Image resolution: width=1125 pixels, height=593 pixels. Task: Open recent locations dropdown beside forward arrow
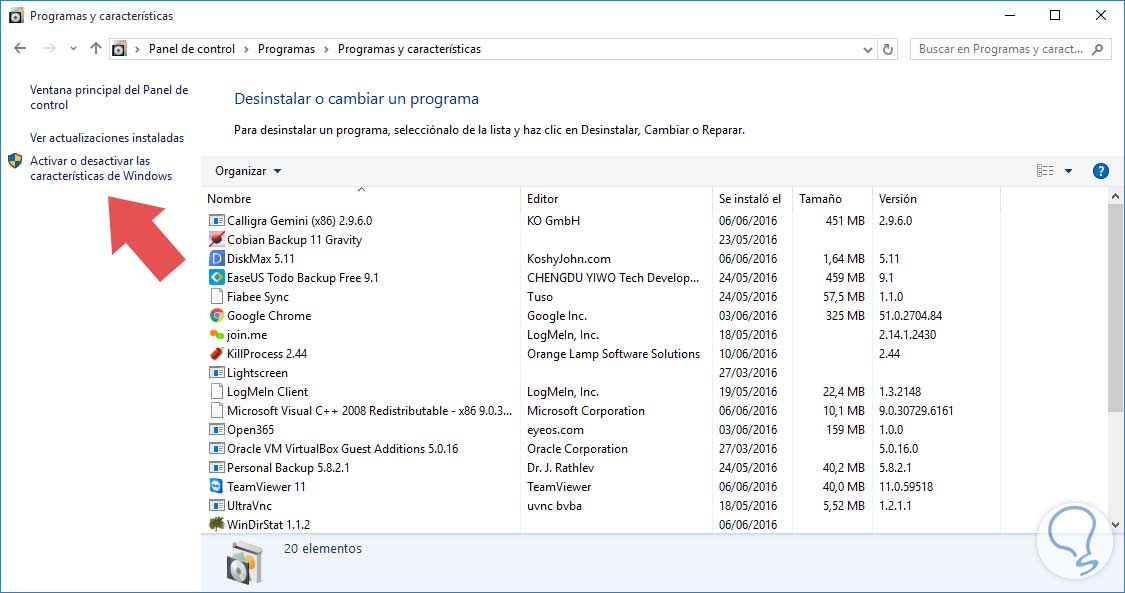(x=73, y=49)
